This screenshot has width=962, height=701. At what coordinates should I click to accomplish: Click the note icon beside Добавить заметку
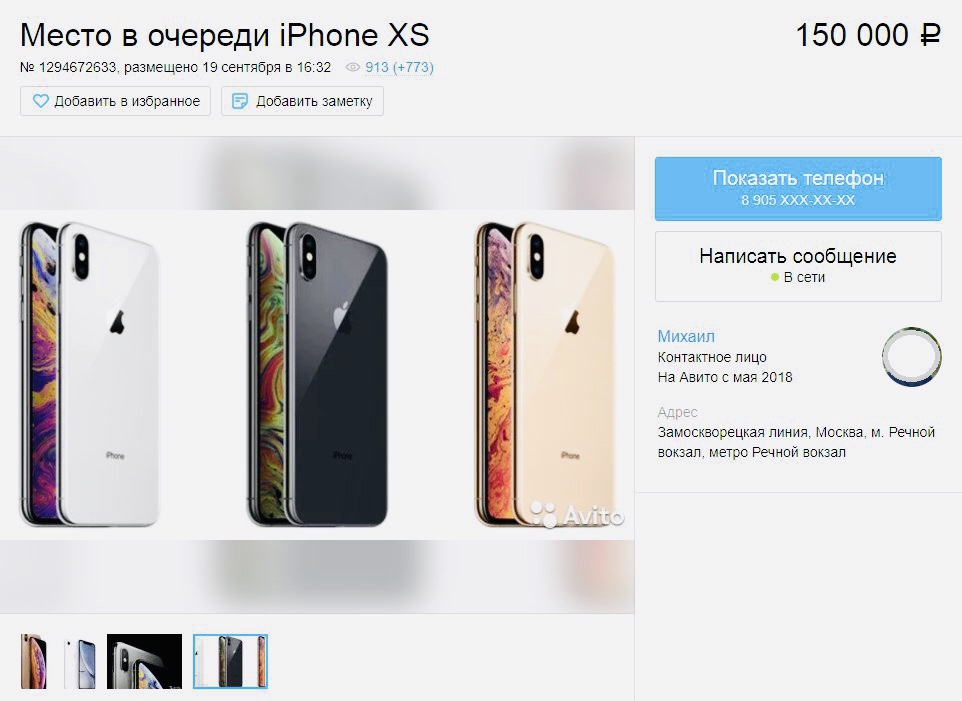tap(240, 101)
